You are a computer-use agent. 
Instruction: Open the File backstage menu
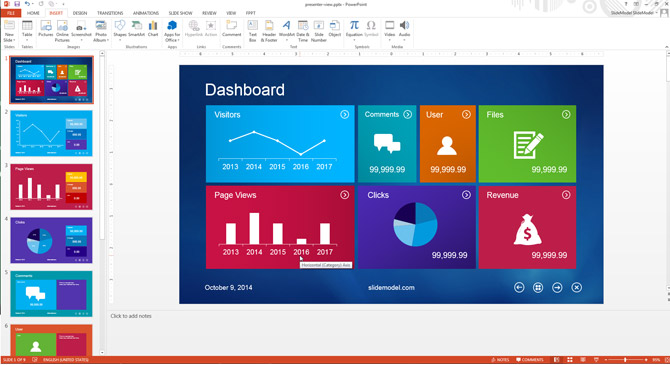tap(11, 13)
